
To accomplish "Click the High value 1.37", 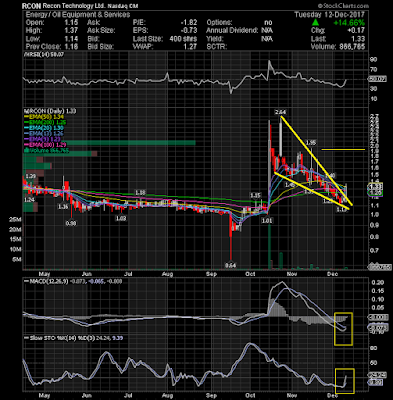I will click(x=72, y=30).
